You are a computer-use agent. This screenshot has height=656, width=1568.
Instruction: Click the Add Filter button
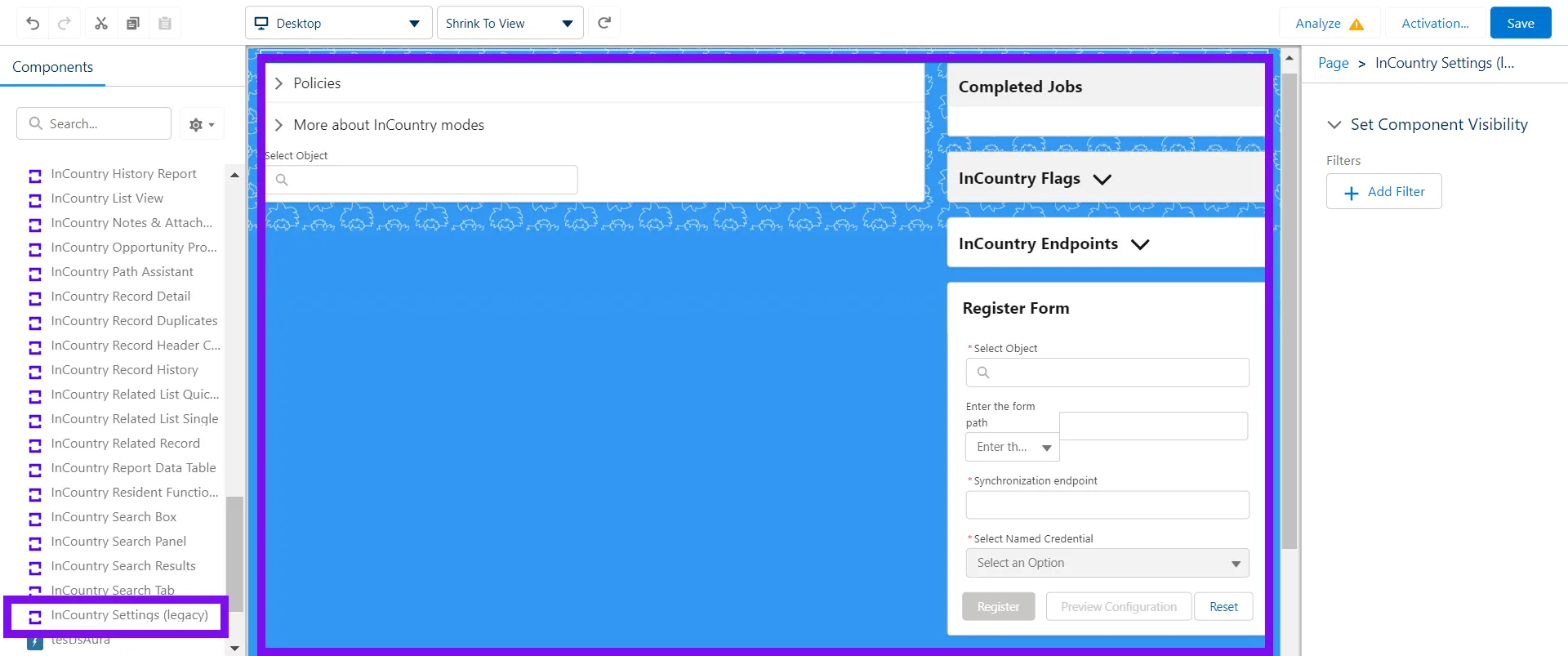tap(1383, 191)
